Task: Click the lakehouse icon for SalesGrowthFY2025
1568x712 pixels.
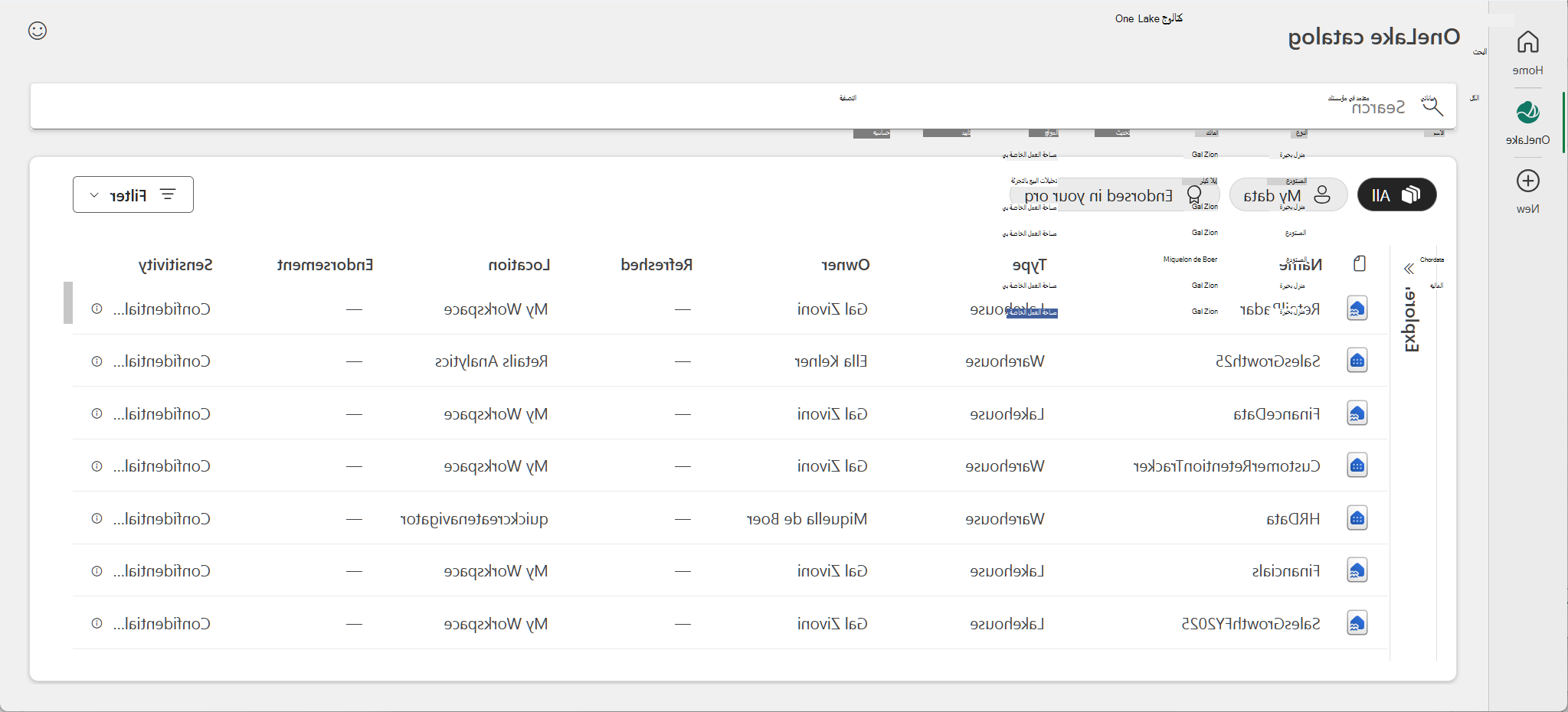Action: pos(1357,623)
